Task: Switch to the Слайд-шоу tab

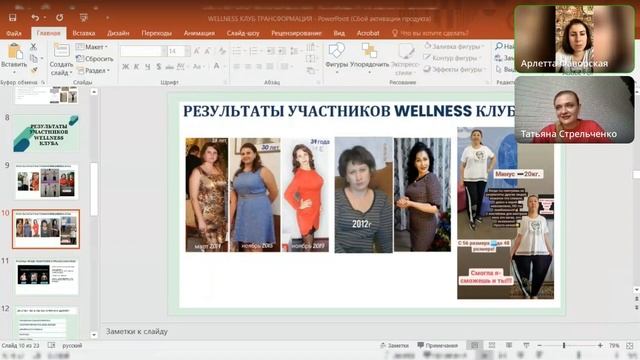Action: pos(243,33)
